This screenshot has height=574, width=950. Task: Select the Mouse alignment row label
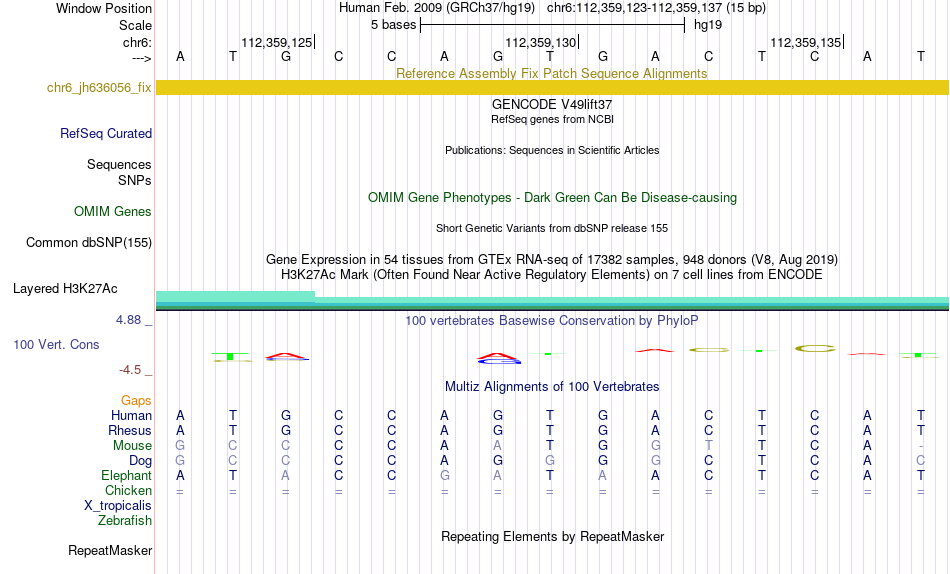click(x=132, y=446)
